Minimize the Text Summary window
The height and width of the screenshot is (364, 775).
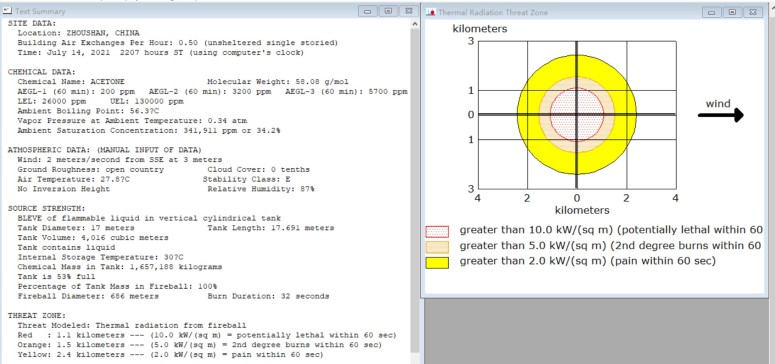(367, 11)
